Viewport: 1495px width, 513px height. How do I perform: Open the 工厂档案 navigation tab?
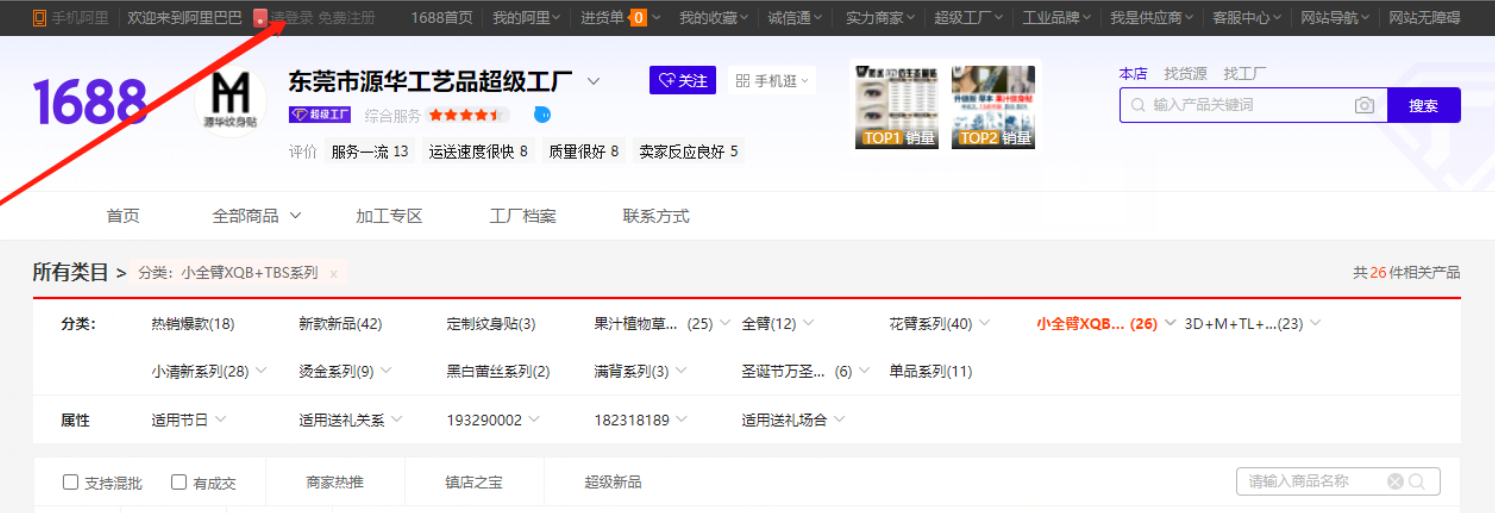(x=523, y=216)
